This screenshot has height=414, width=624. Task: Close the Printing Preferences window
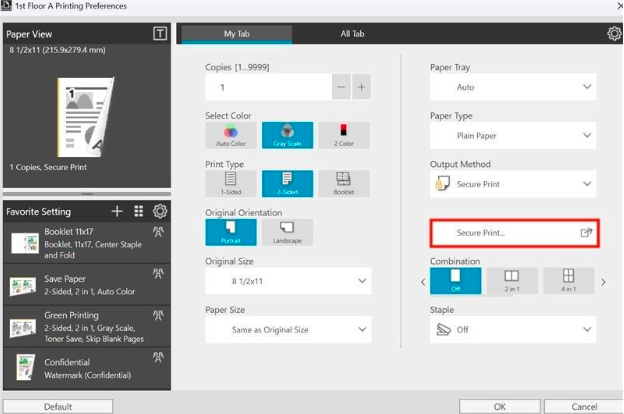620,6
